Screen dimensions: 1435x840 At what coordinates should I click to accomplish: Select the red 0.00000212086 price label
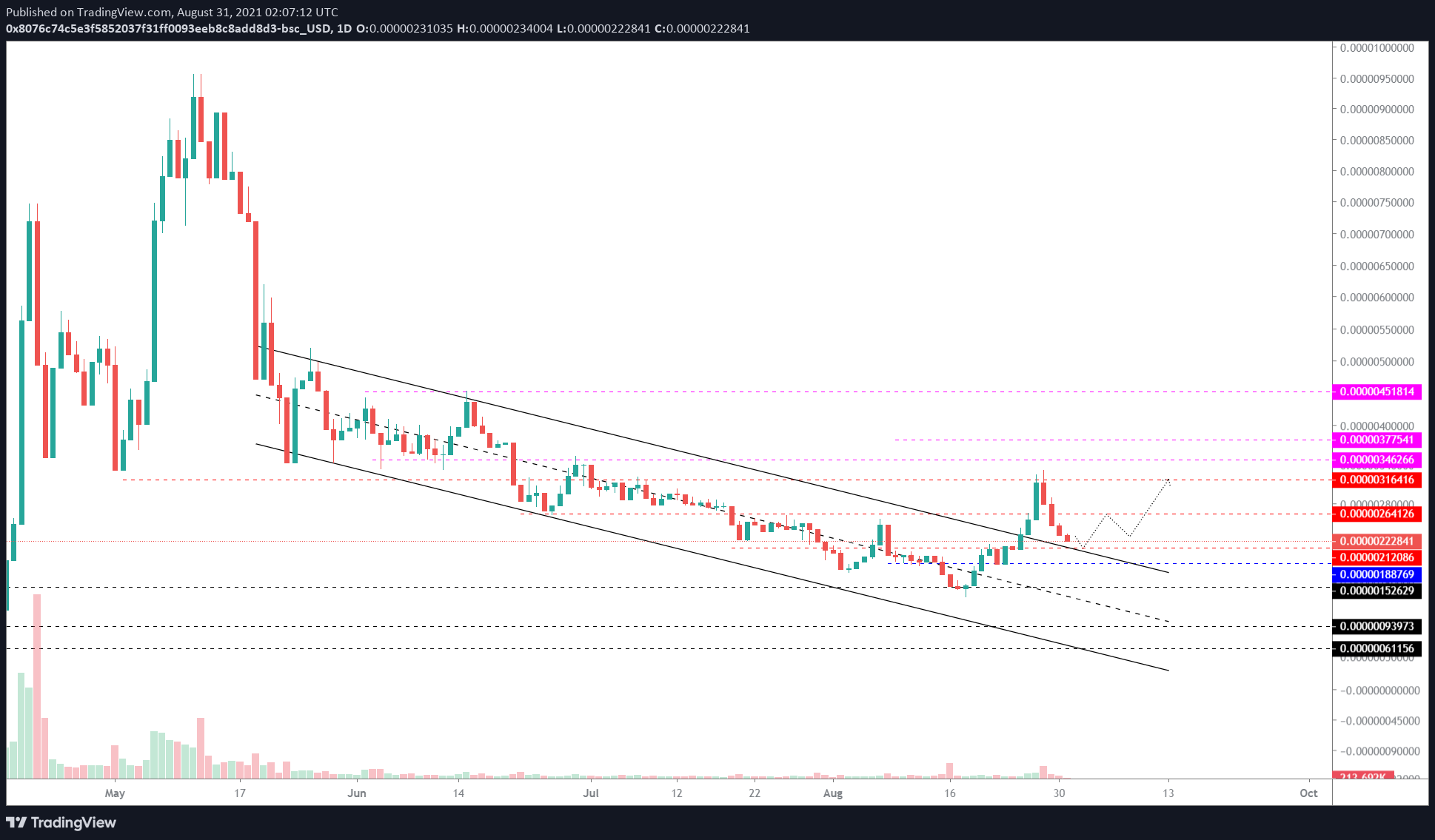coord(1376,557)
